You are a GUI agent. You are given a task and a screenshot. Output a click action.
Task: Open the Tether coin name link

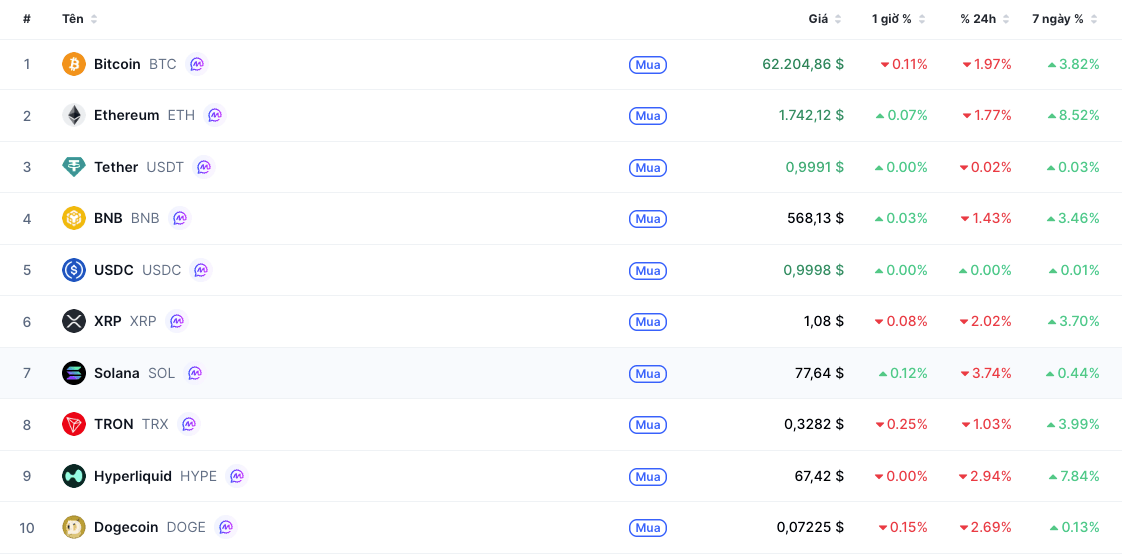click(116, 167)
